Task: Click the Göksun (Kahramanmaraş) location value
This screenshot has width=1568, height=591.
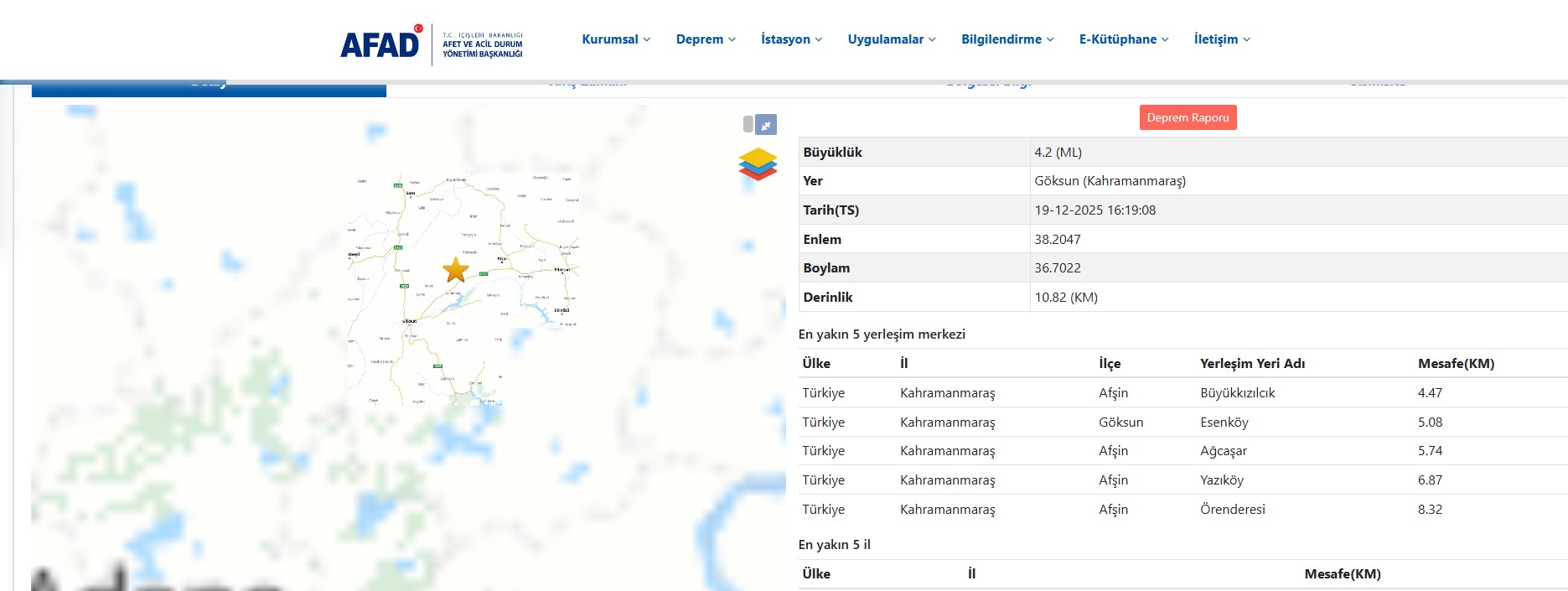Action: click(x=1110, y=181)
